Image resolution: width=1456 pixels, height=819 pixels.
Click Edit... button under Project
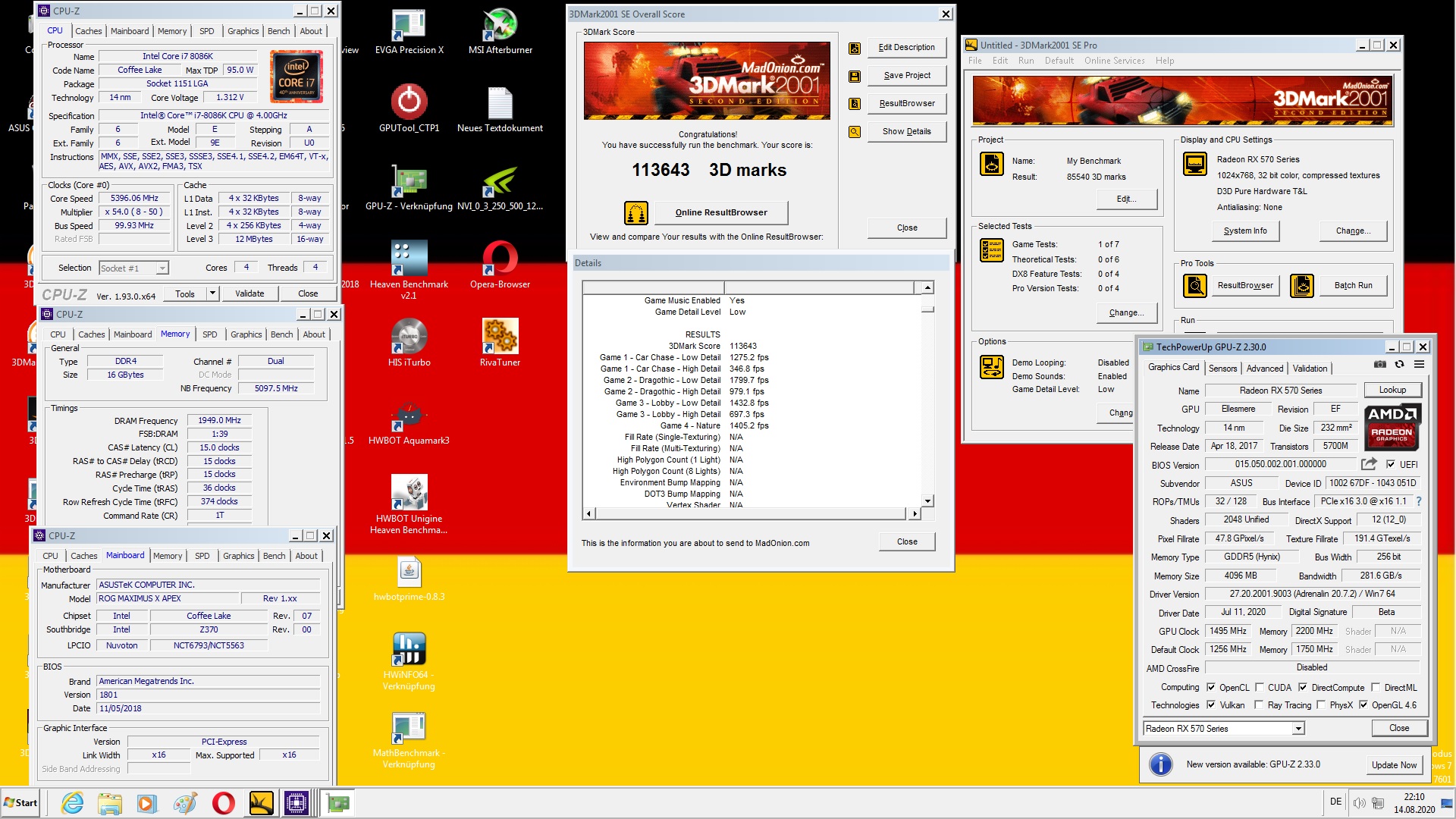1126,199
